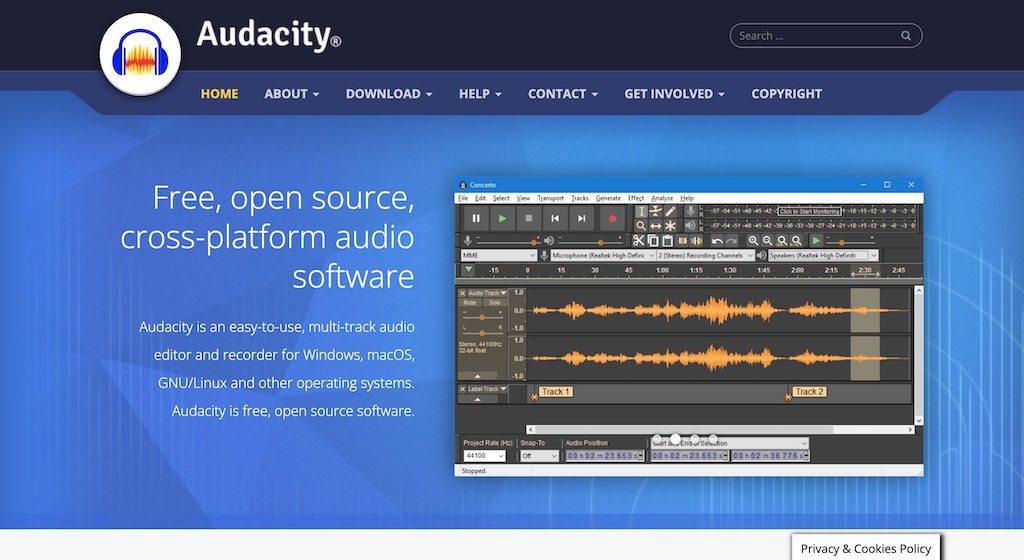The width and height of the screenshot is (1024, 560).
Task: Click the Fit Selection zoom icon
Action: click(782, 241)
